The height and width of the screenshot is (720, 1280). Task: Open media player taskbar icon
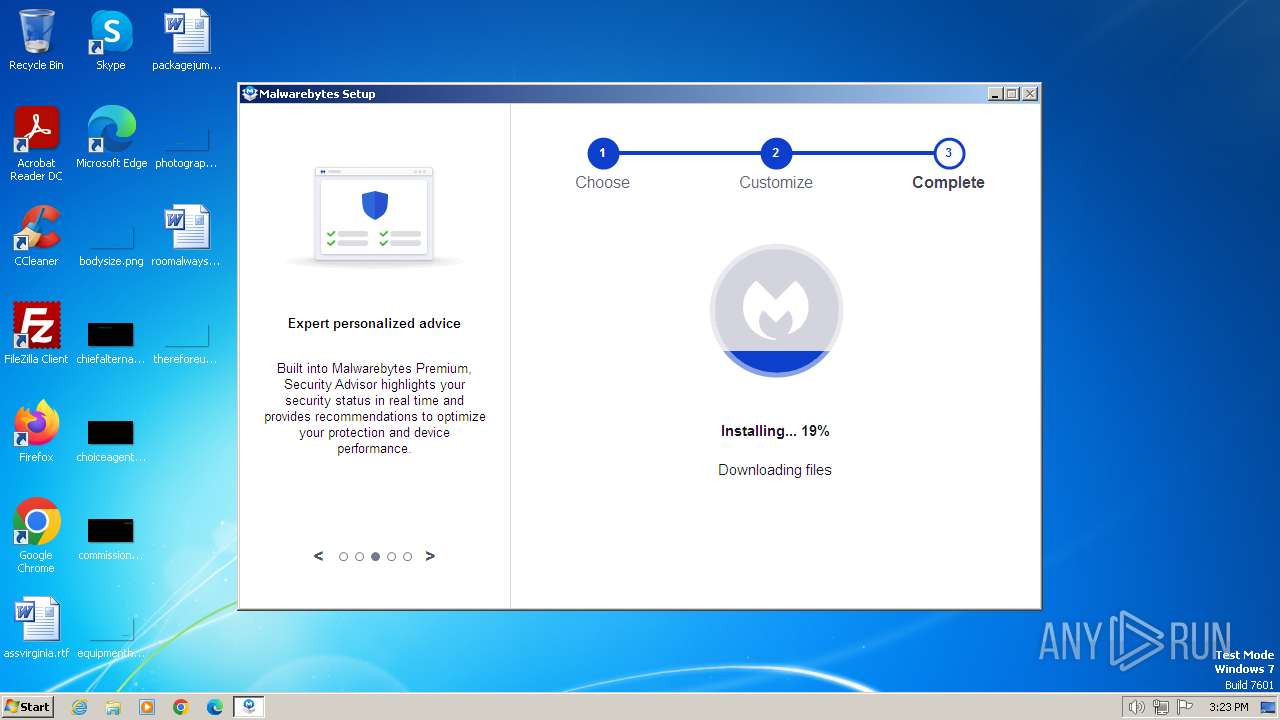(x=147, y=707)
